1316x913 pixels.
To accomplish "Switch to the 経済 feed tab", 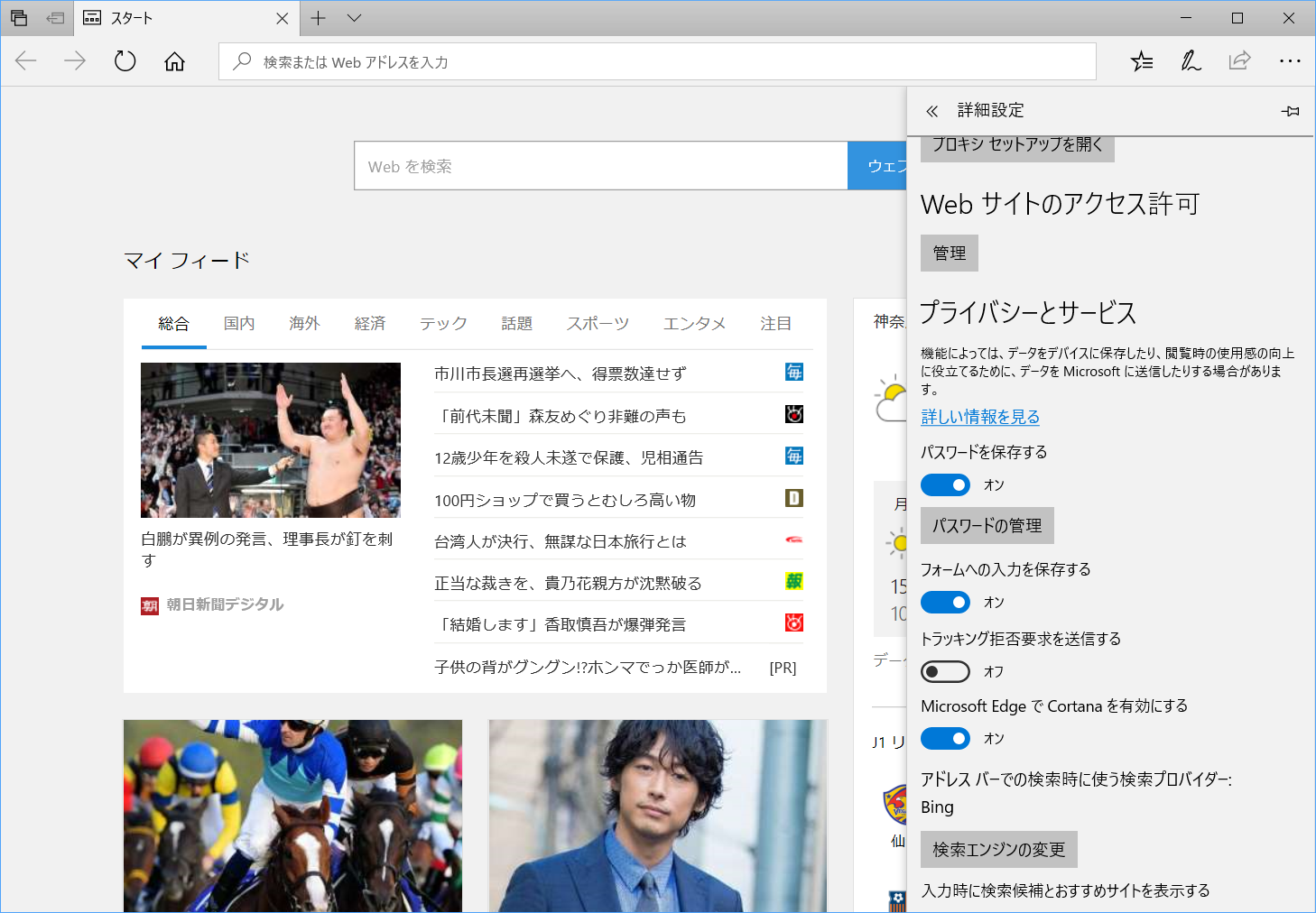I will pos(370,323).
